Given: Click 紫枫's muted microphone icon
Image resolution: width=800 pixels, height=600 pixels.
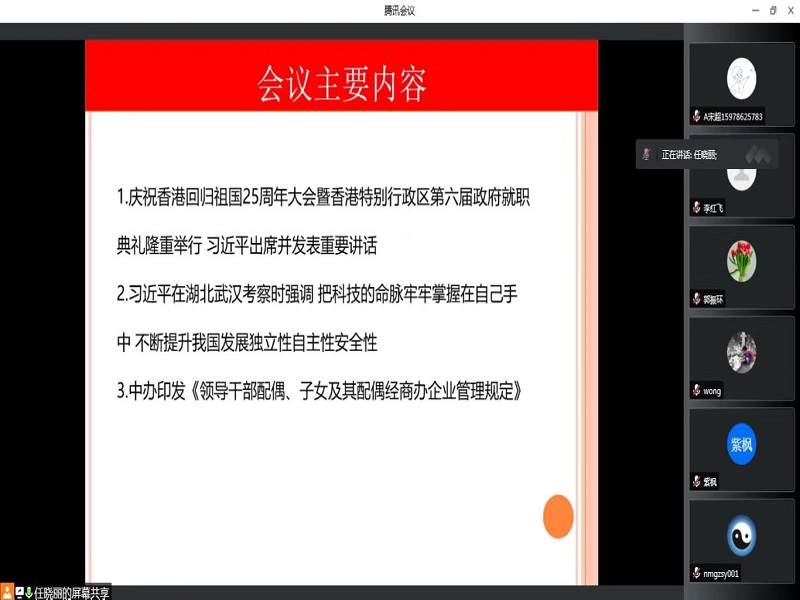Looking at the screenshot, I should point(696,482).
